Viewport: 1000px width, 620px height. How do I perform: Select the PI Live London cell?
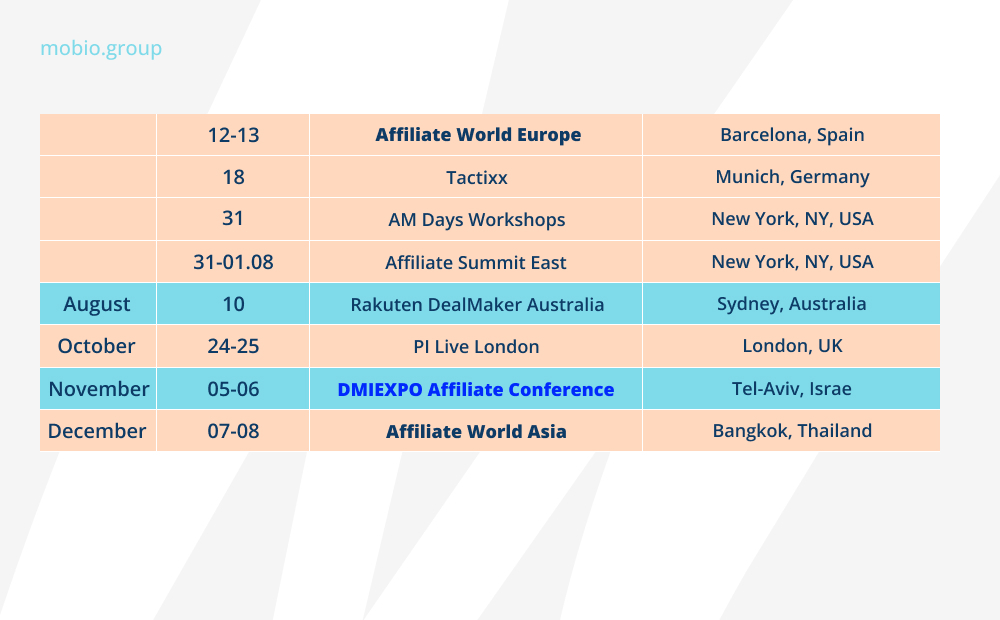pos(476,347)
